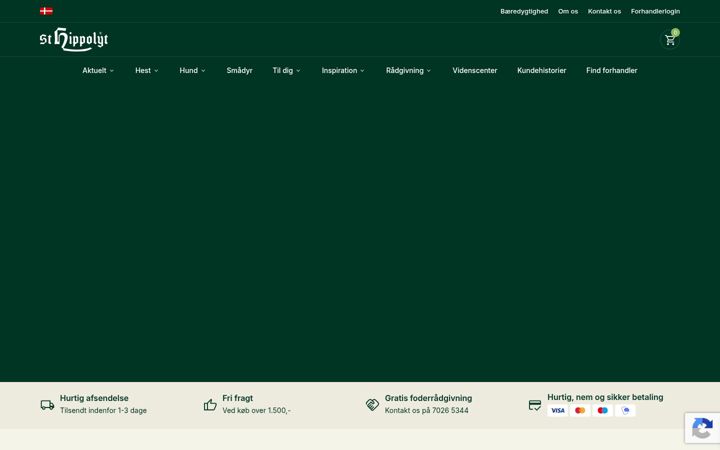Viewport: 720px width, 450px height.
Task: Click the Maestro card logo
Action: pos(603,411)
